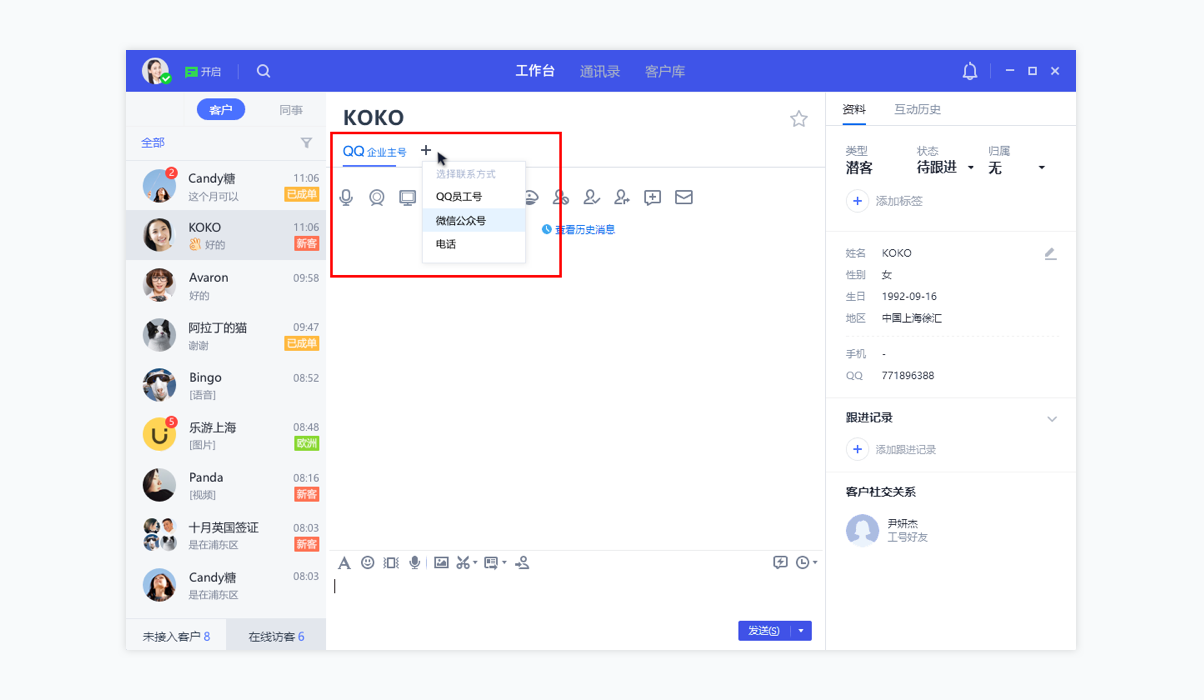
Task: Open the 待跟进 status dropdown
Action: [946, 168]
